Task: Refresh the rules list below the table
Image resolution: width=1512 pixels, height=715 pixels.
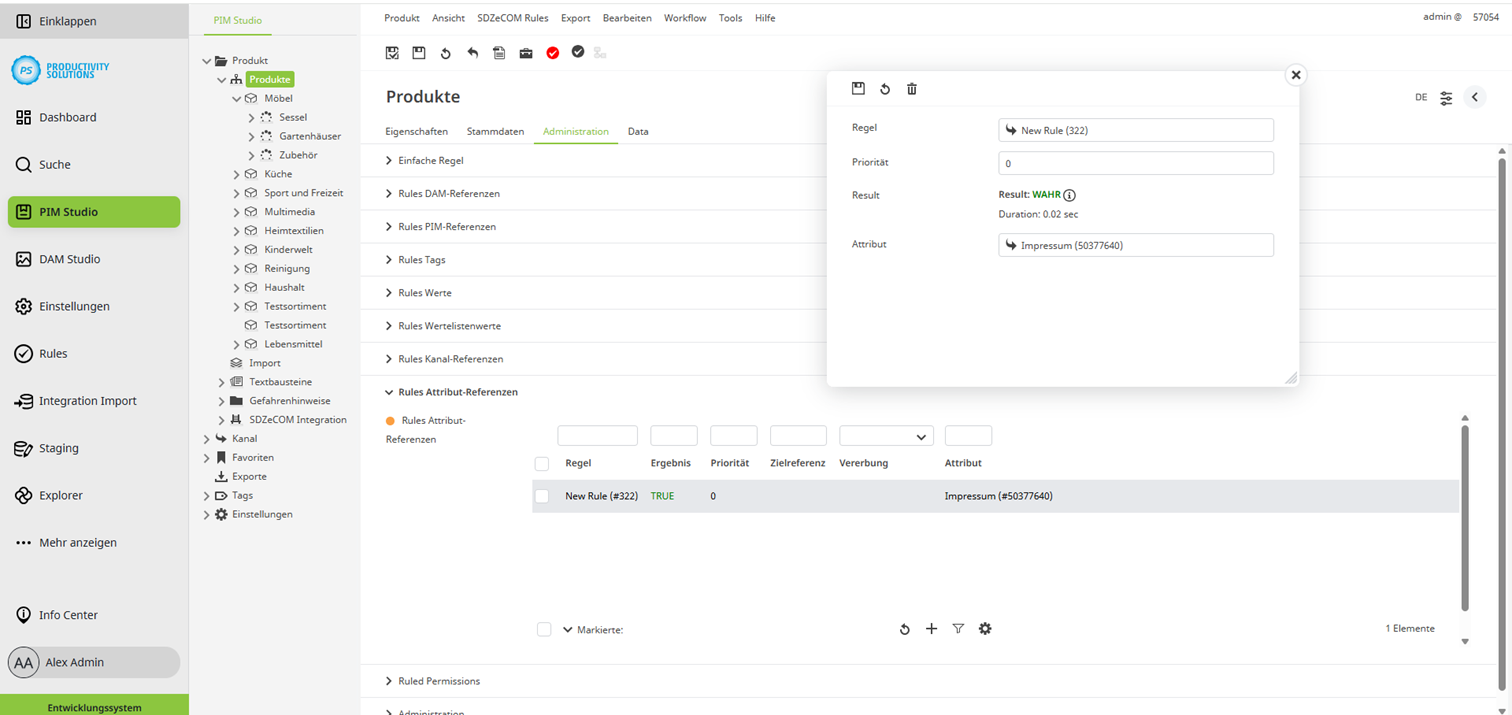Action: [904, 628]
